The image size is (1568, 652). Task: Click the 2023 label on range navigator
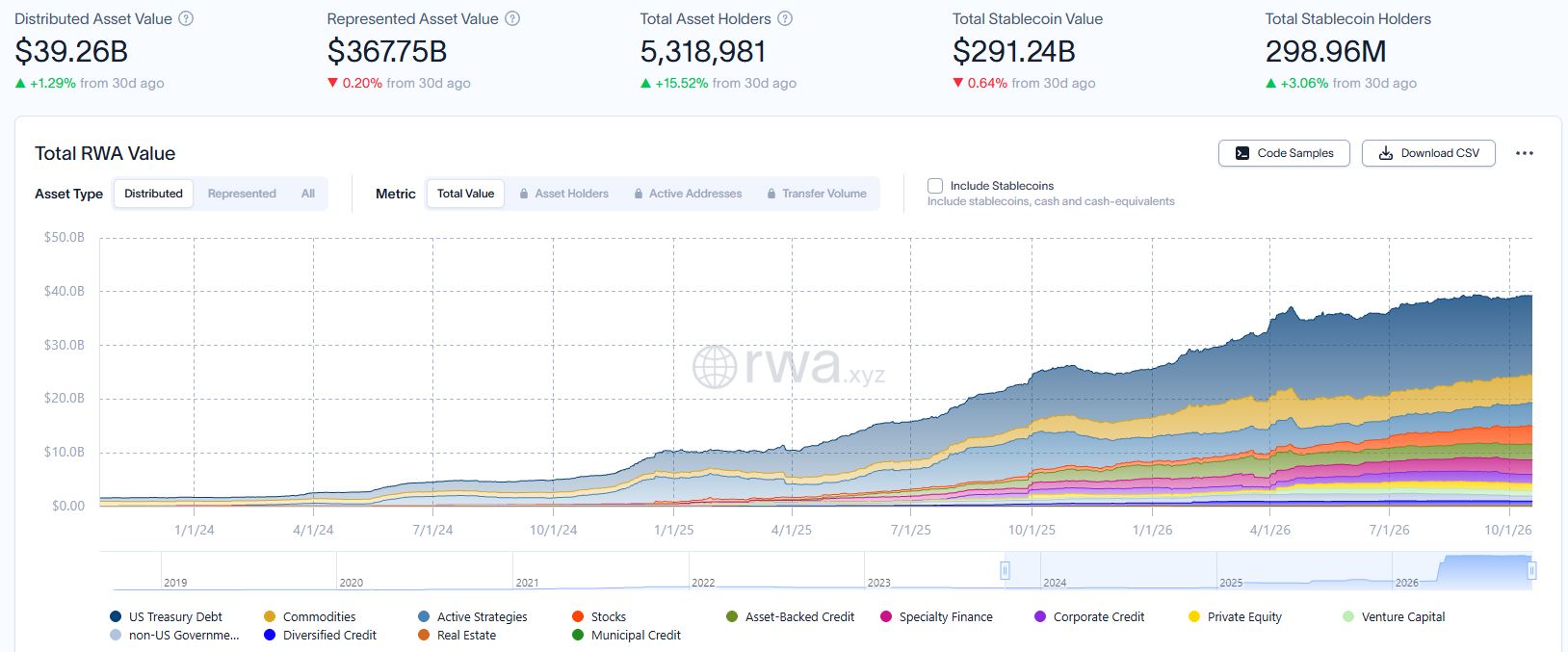coord(878,583)
